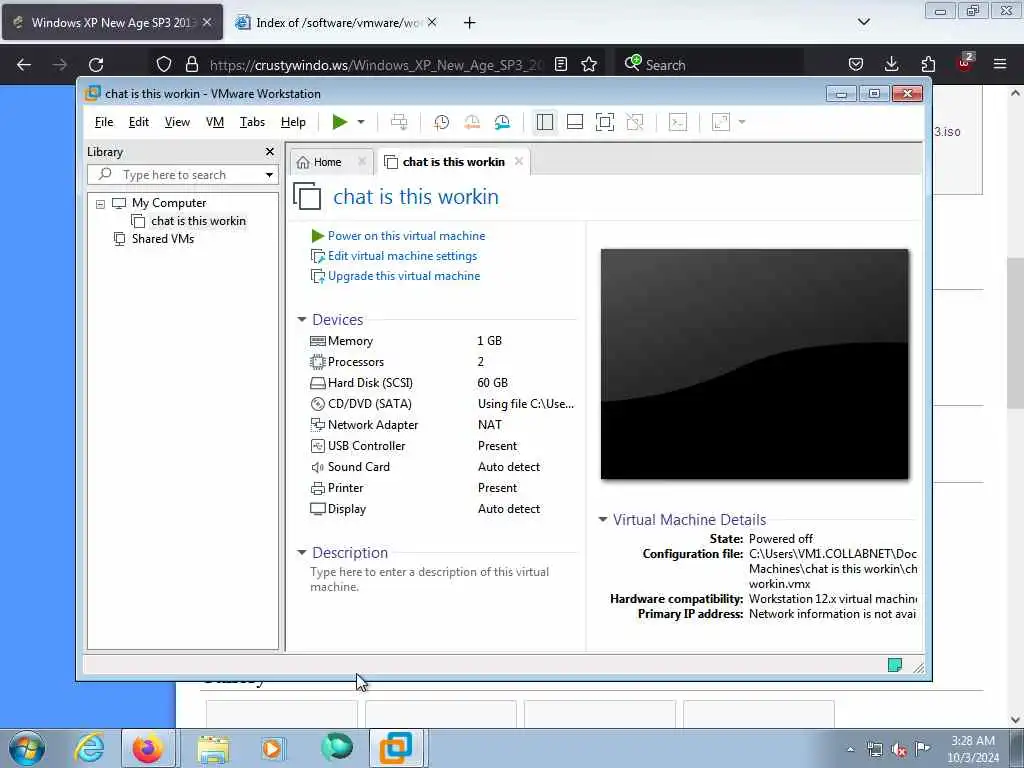
Task: Open the power options dropdown arrow
Action: pyautogui.click(x=360, y=122)
